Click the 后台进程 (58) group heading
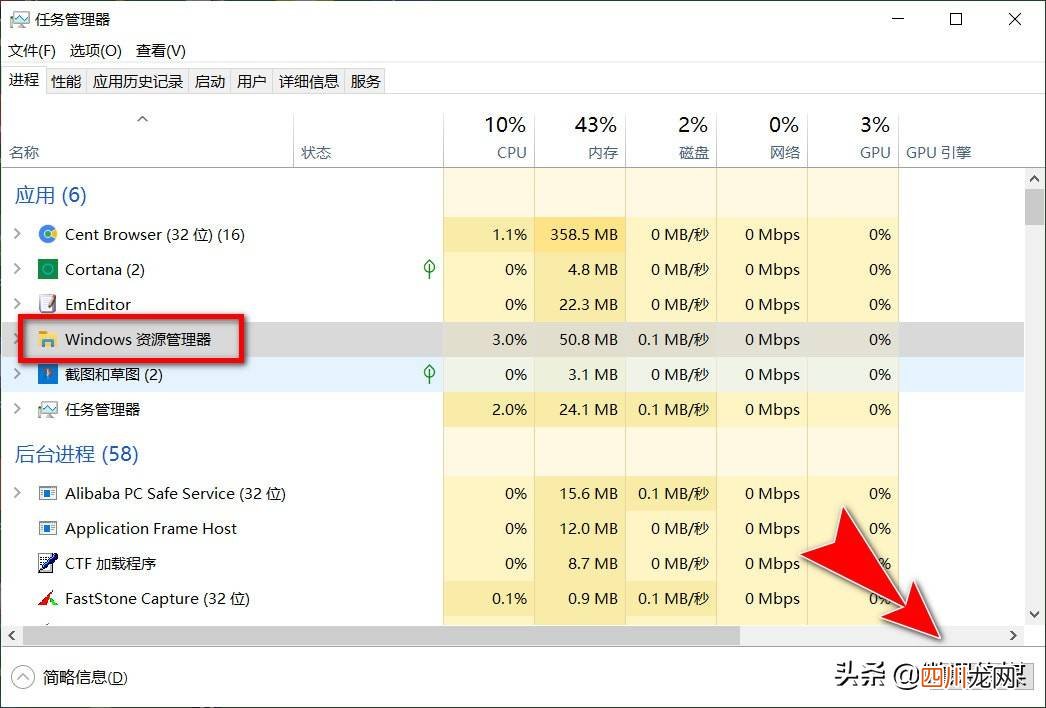The width and height of the screenshot is (1046, 708). (x=77, y=454)
